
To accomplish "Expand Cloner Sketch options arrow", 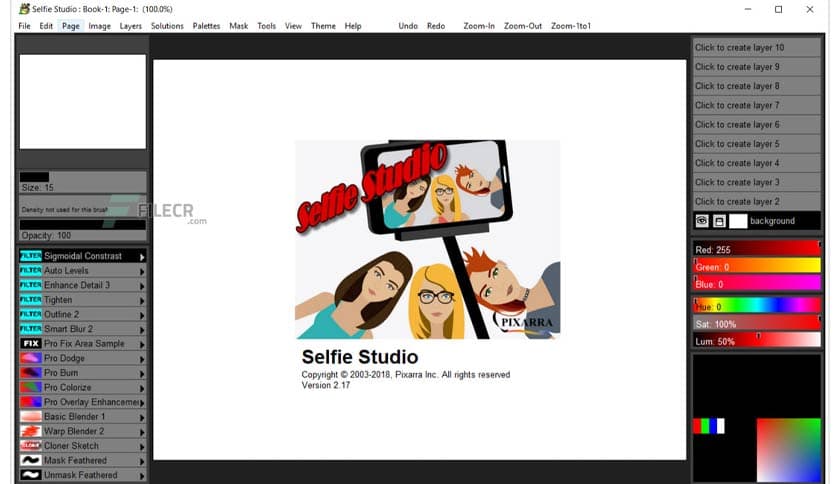I will (142, 447).
